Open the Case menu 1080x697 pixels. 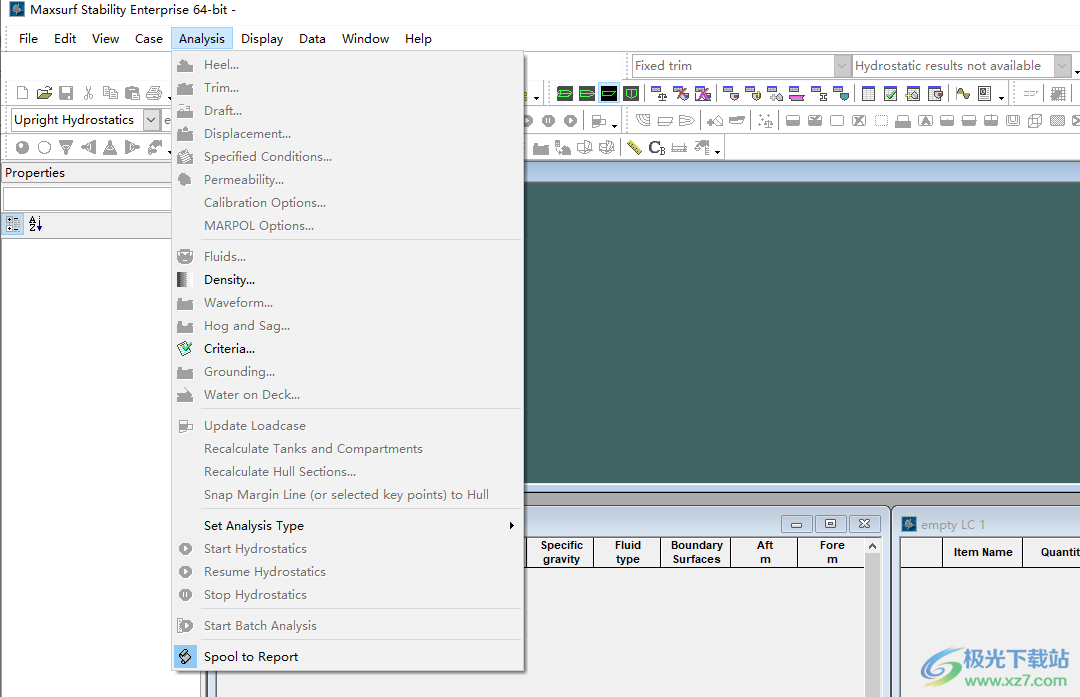coord(149,39)
